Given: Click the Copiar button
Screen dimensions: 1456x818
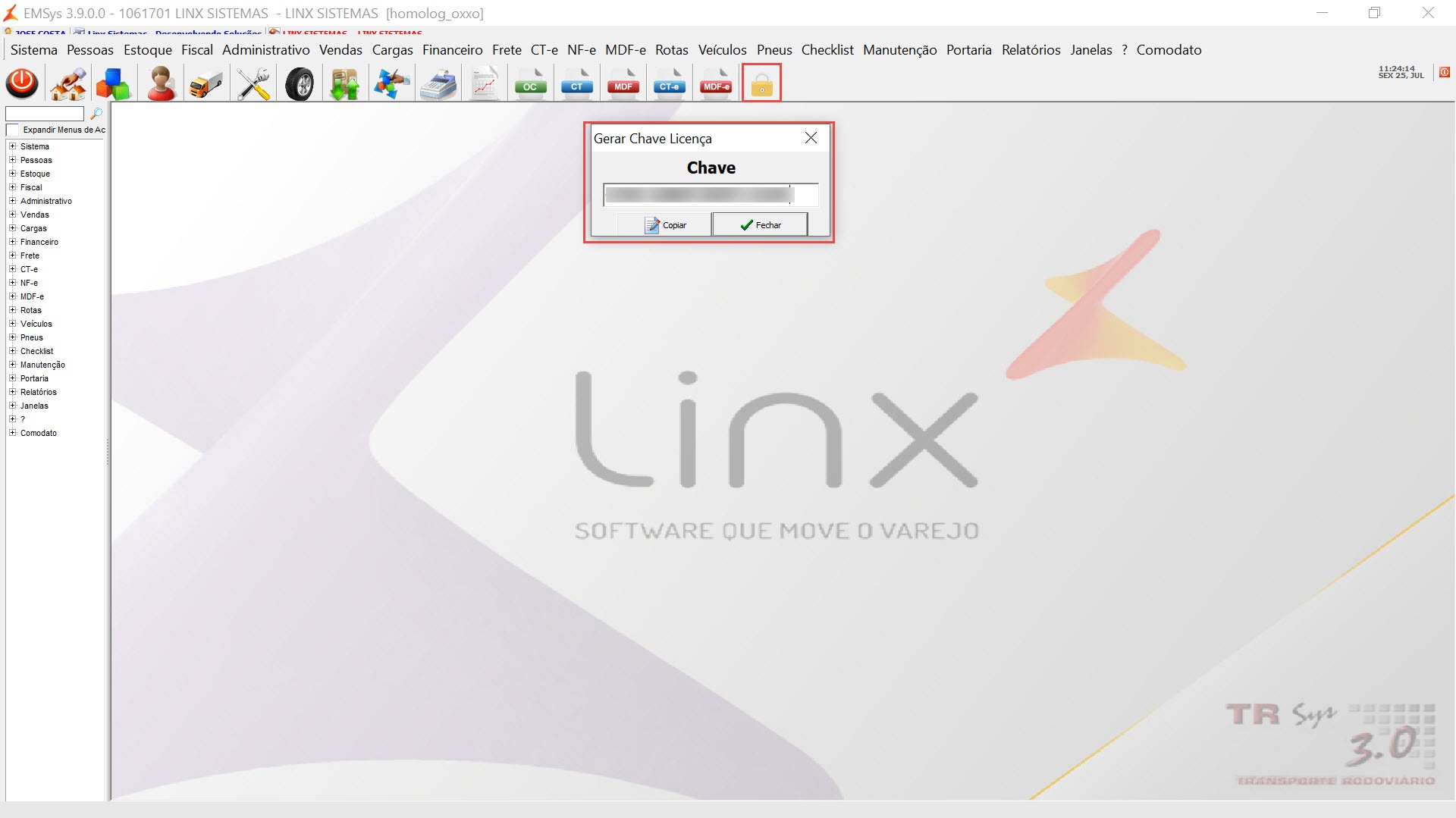Looking at the screenshot, I should tap(664, 225).
